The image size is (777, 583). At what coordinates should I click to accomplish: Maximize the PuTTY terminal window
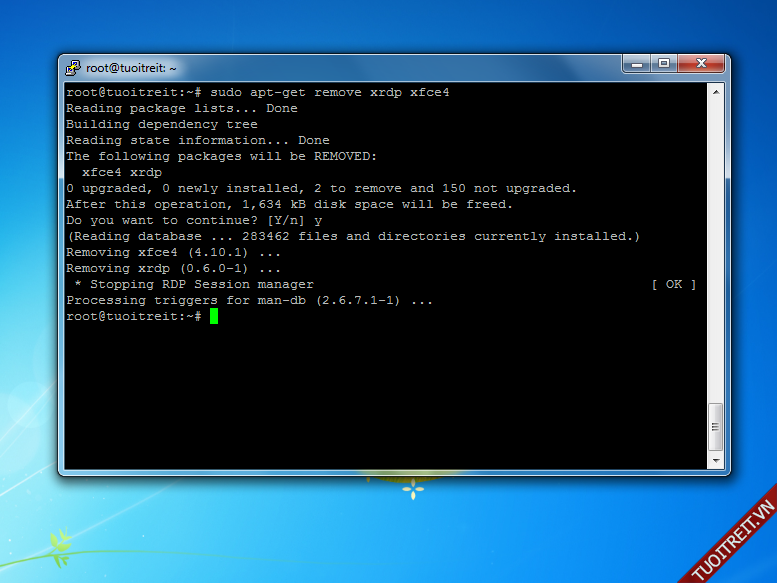pyautogui.click(x=664, y=64)
